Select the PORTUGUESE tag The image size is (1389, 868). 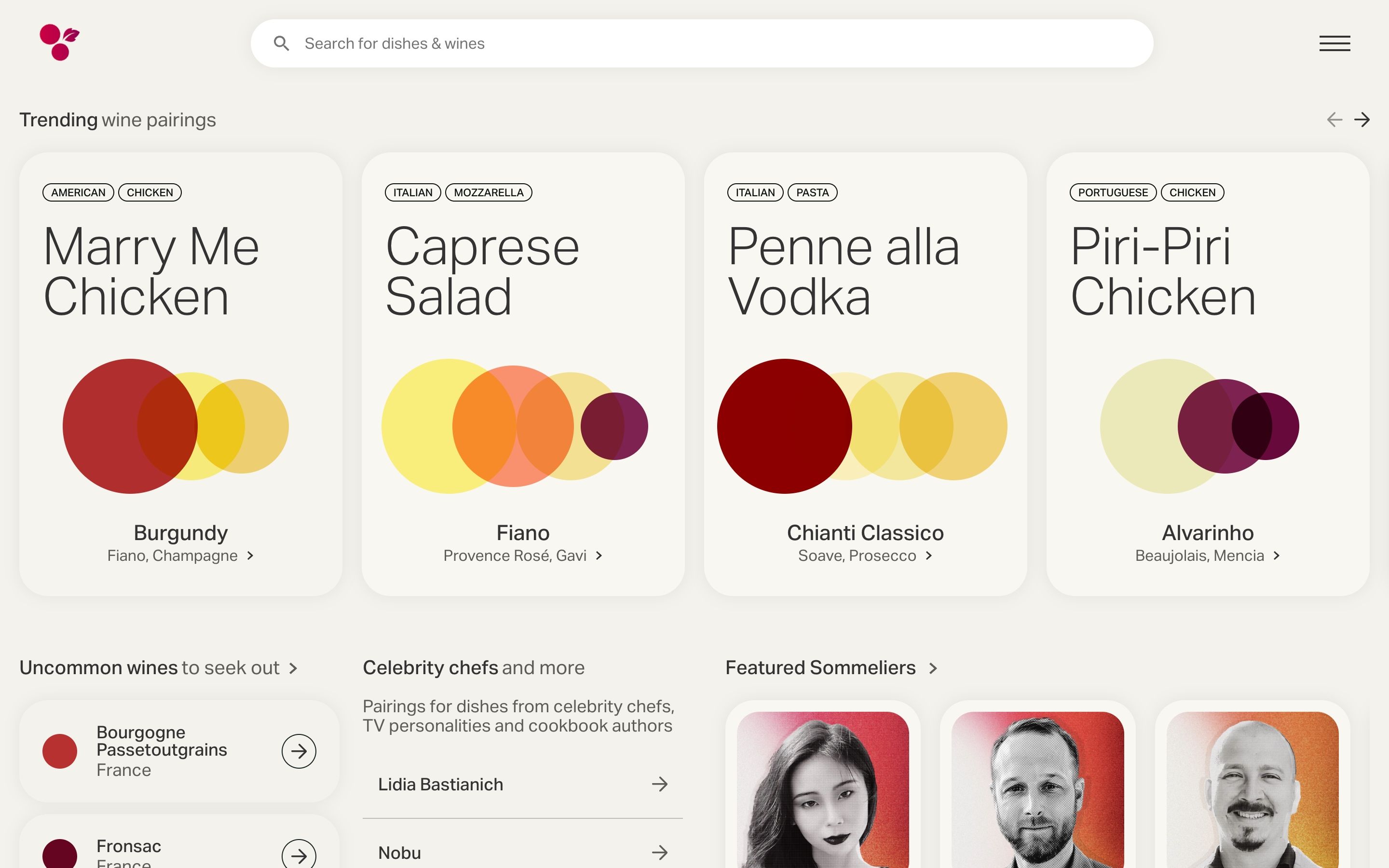tap(1112, 192)
